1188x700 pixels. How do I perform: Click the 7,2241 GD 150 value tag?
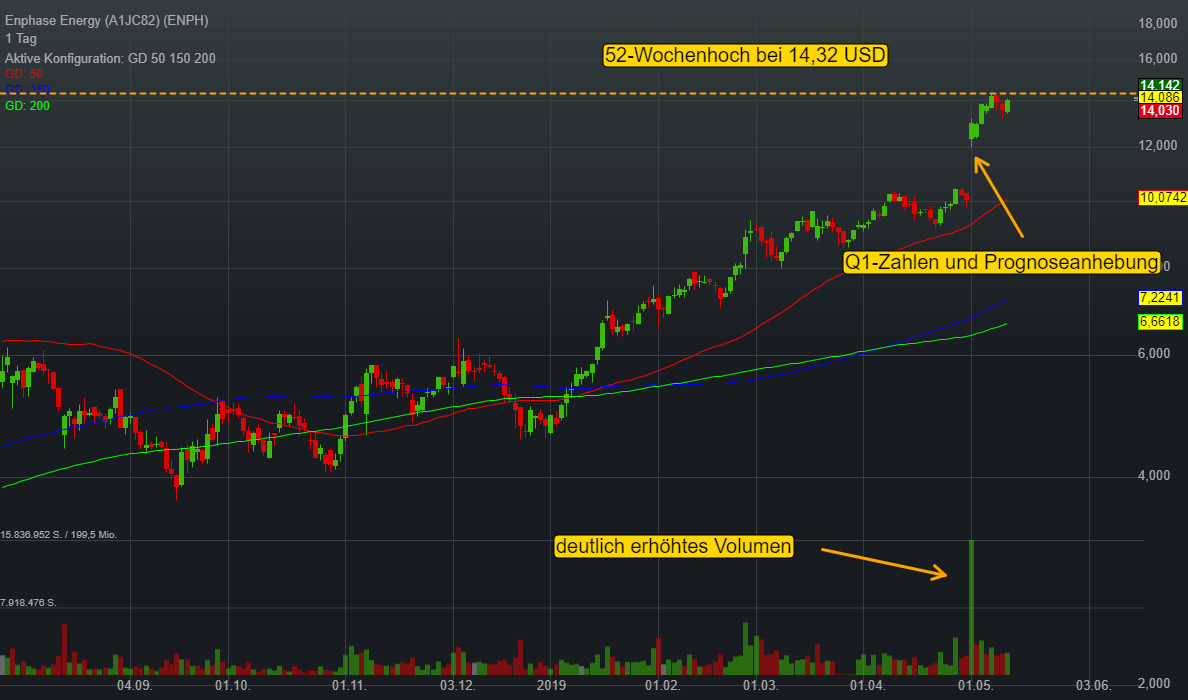tap(1160, 298)
